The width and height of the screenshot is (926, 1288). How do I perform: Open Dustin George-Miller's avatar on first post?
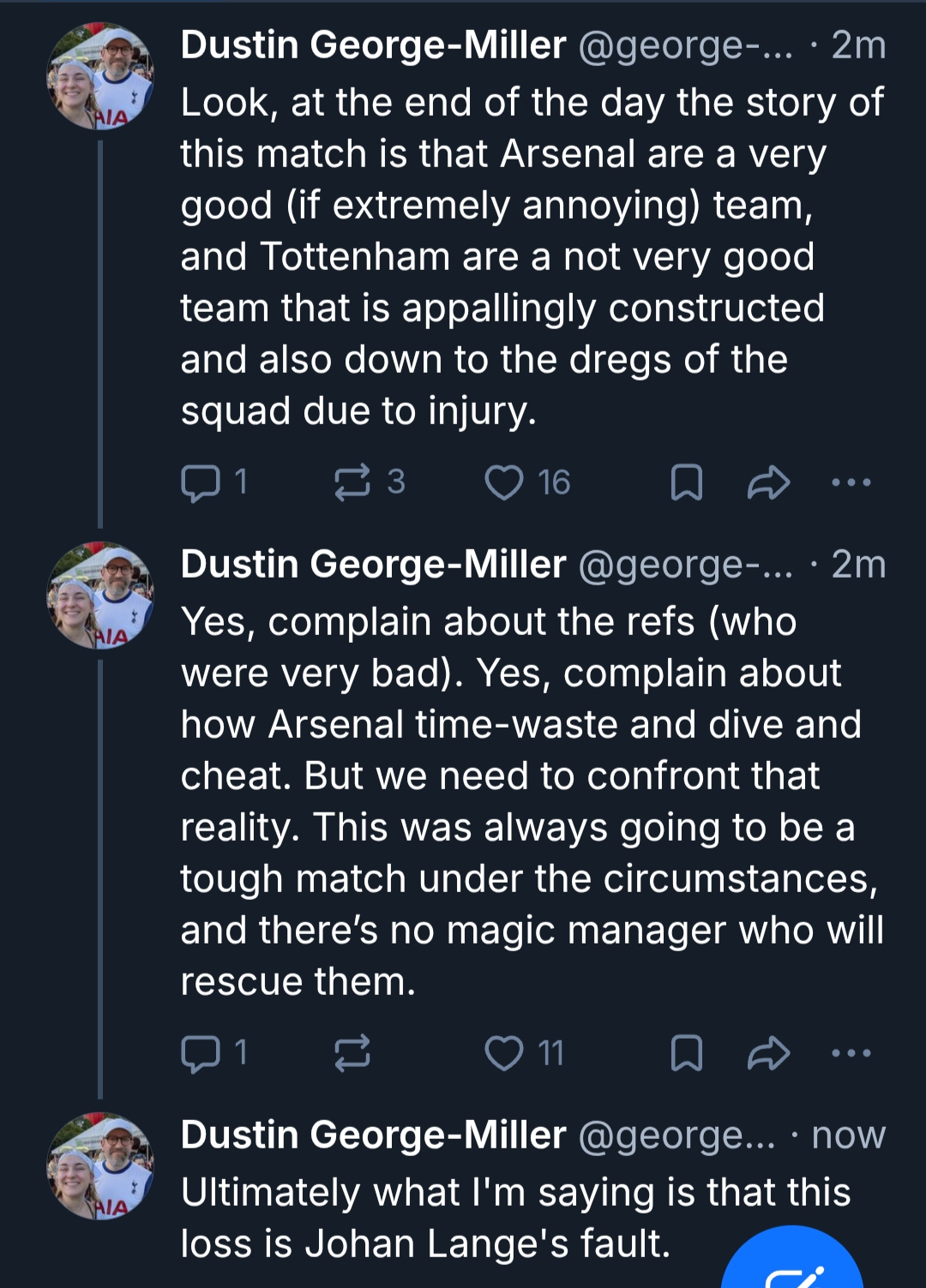(x=100, y=76)
